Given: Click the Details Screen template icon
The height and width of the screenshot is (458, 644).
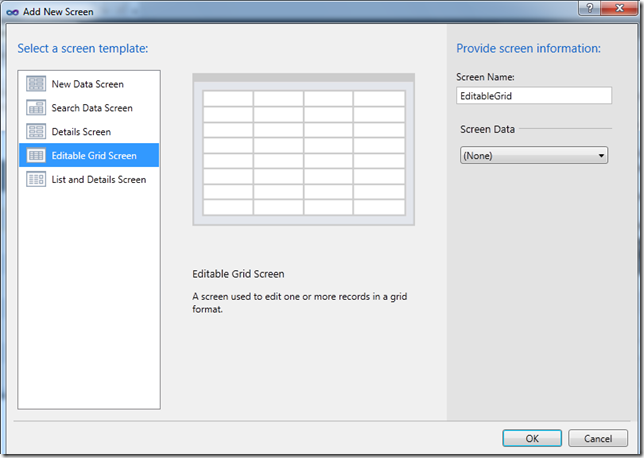Looking at the screenshot, I should click(x=36, y=131).
